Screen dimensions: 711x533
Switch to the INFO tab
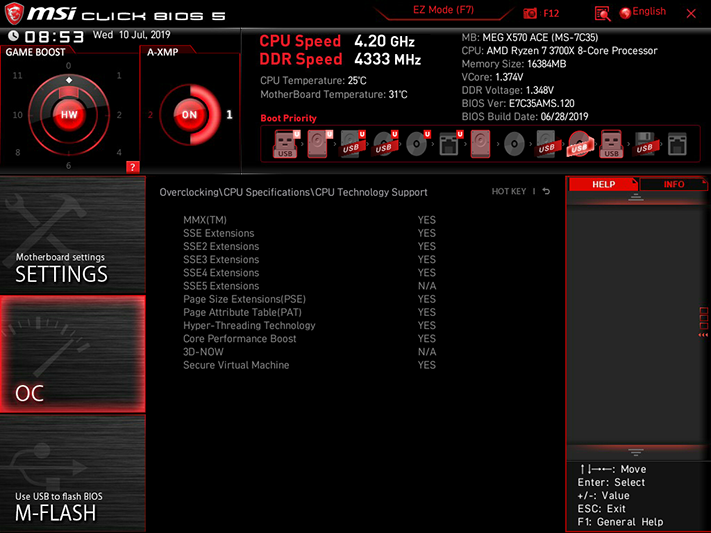[673, 184]
